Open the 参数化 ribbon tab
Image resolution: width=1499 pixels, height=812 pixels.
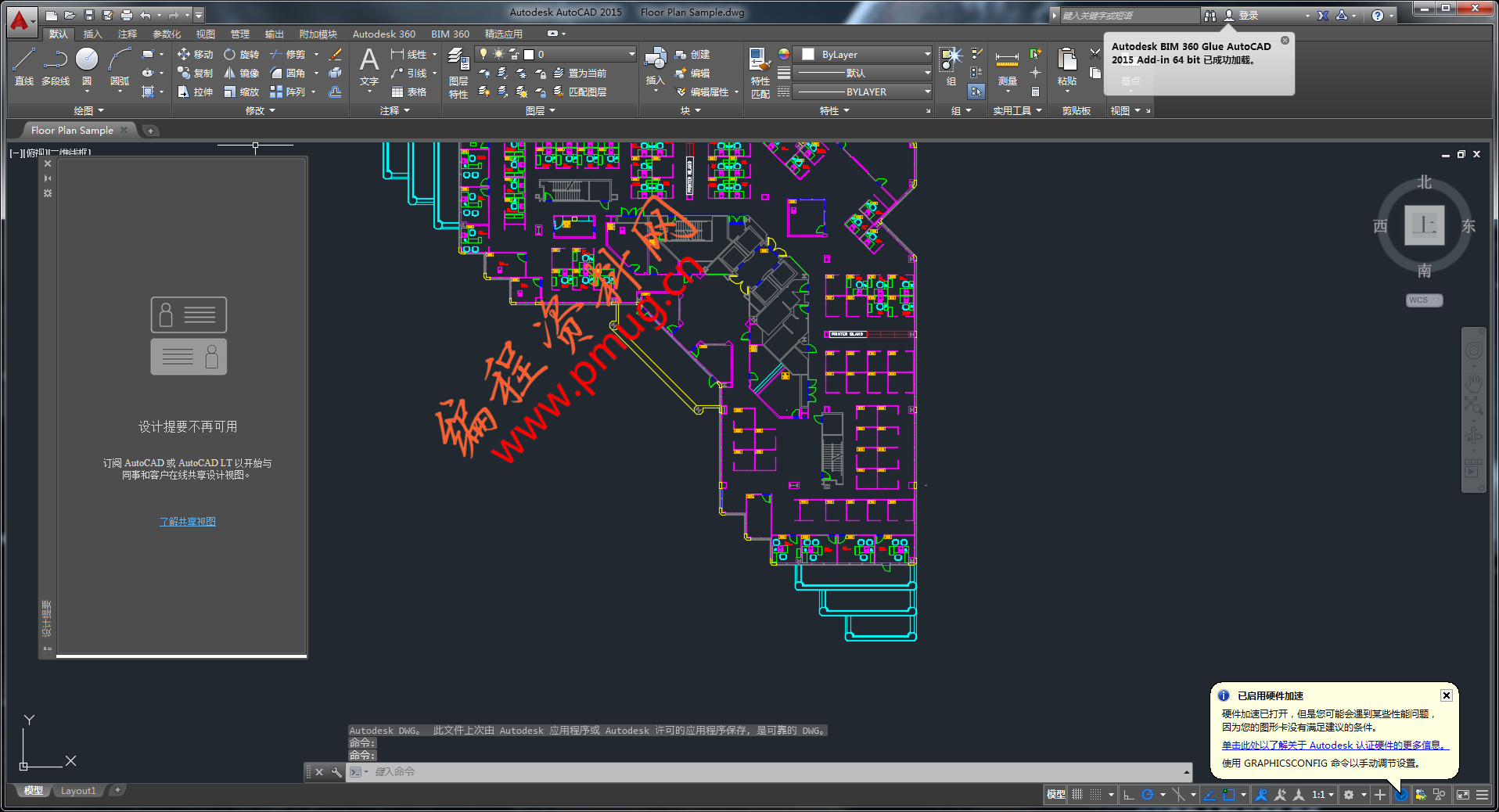(166, 34)
